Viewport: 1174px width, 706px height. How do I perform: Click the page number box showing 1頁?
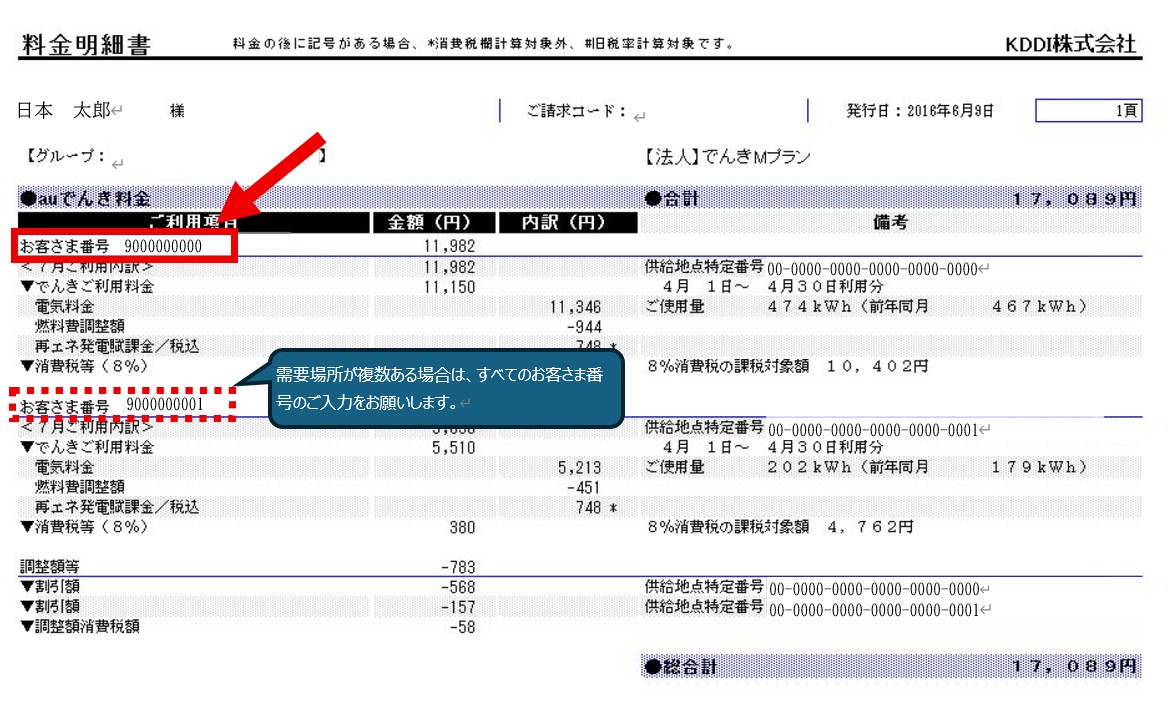click(1088, 111)
